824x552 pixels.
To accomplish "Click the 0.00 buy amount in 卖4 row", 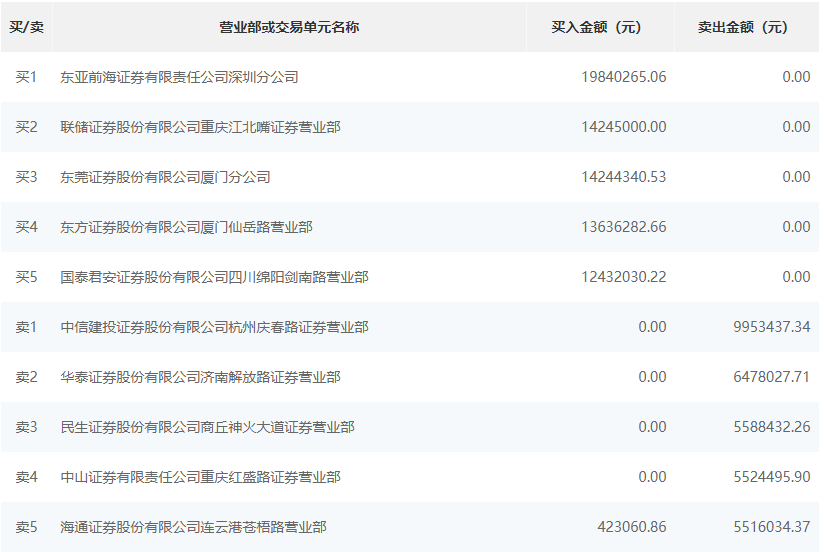I will (652, 477).
